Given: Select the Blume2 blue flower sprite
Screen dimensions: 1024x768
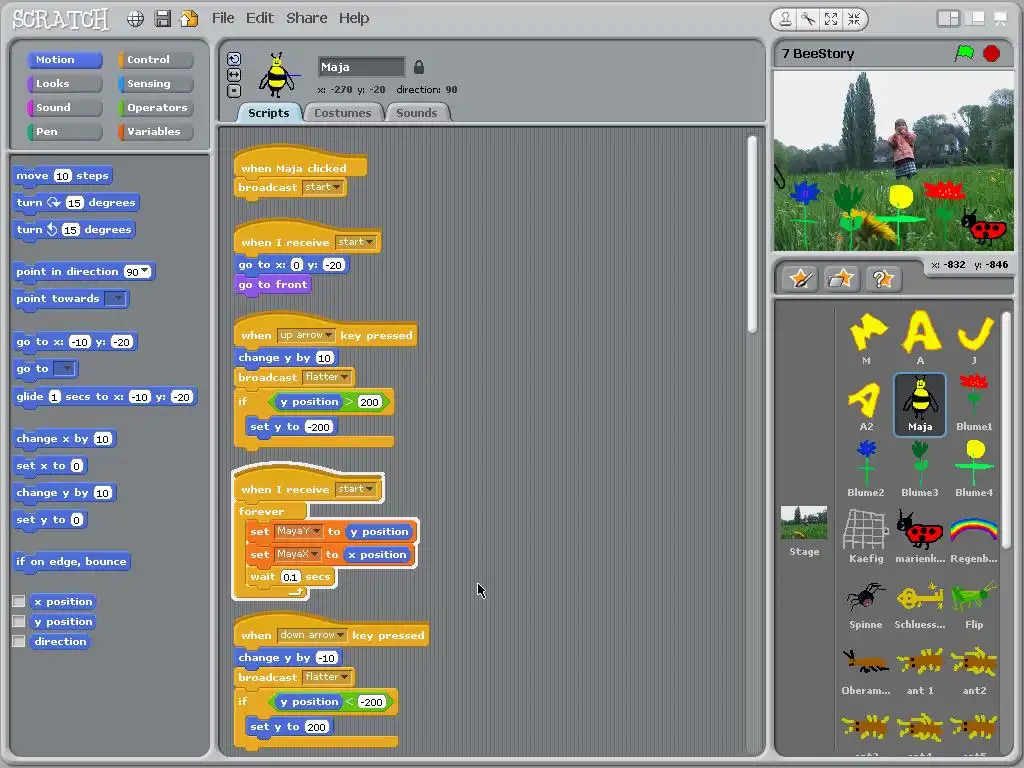Looking at the screenshot, I should coord(865,470).
